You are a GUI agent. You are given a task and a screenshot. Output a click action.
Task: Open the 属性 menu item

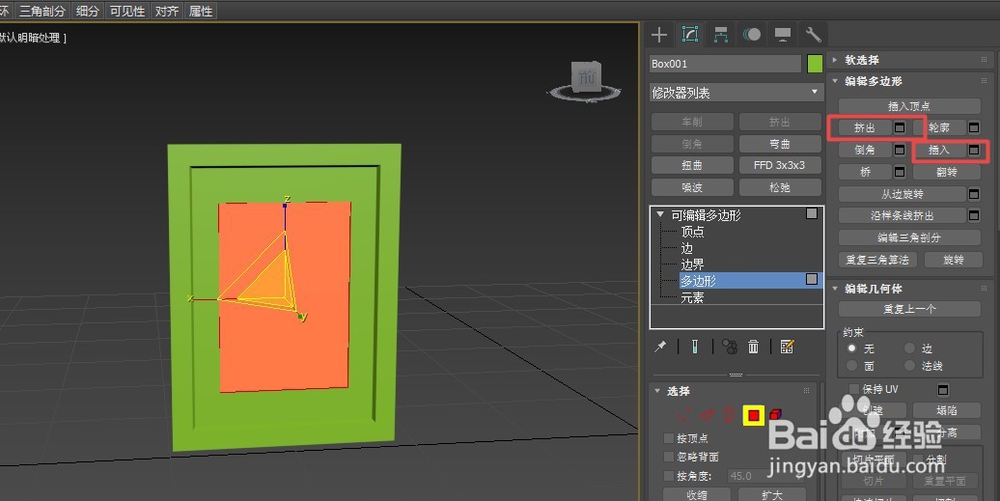coord(201,11)
